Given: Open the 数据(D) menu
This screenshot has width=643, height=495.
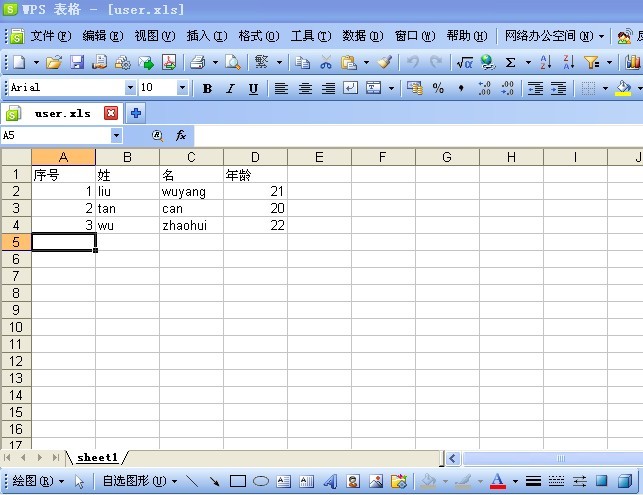Looking at the screenshot, I should click(363, 36).
